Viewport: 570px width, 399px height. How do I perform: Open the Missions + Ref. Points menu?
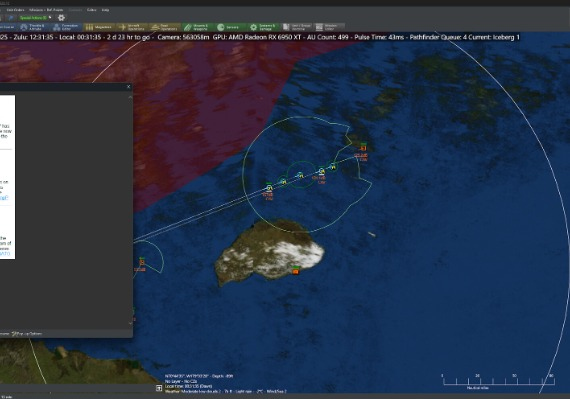tap(46, 10)
